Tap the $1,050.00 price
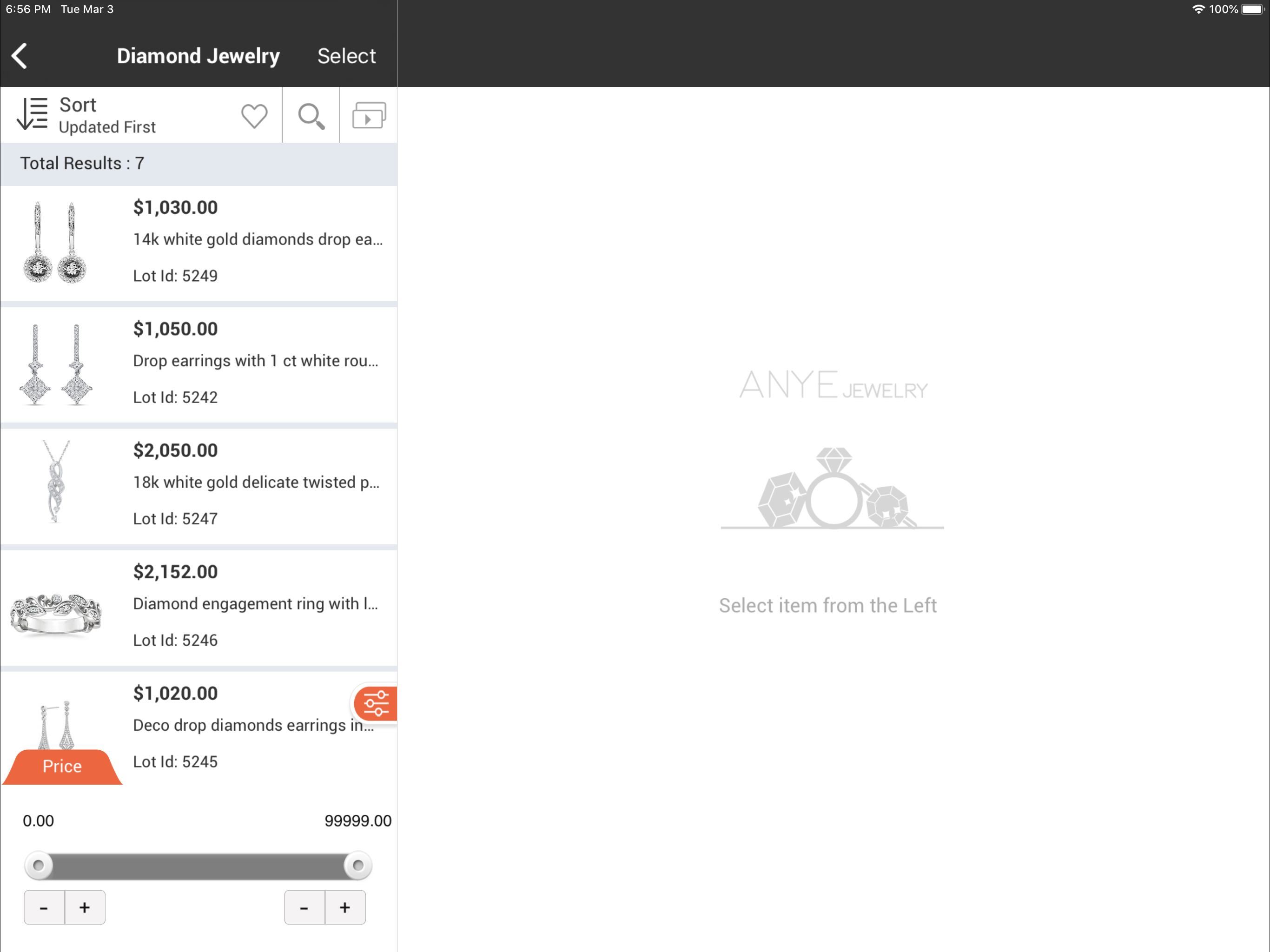This screenshot has height=952, width=1270. (x=176, y=329)
